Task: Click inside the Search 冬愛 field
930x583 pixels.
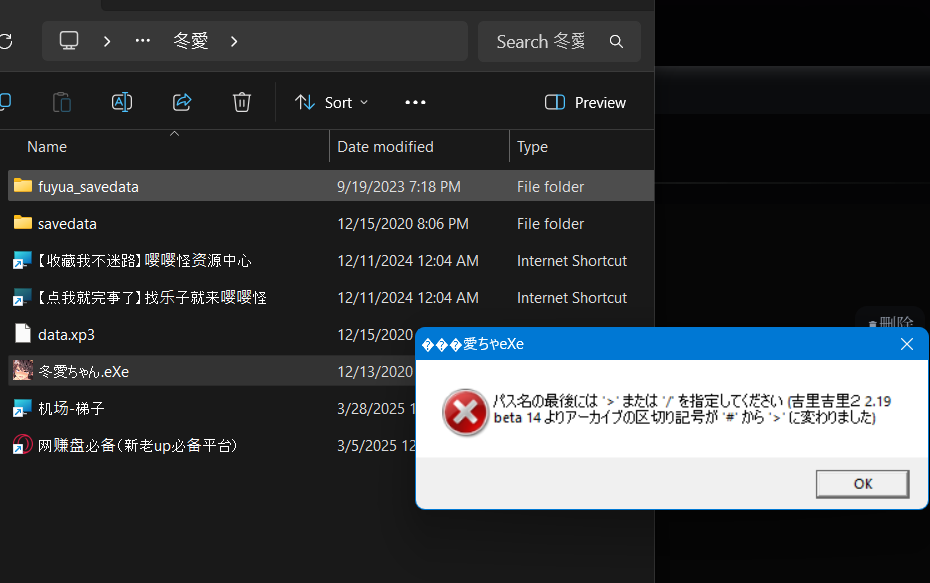Action: click(x=540, y=42)
